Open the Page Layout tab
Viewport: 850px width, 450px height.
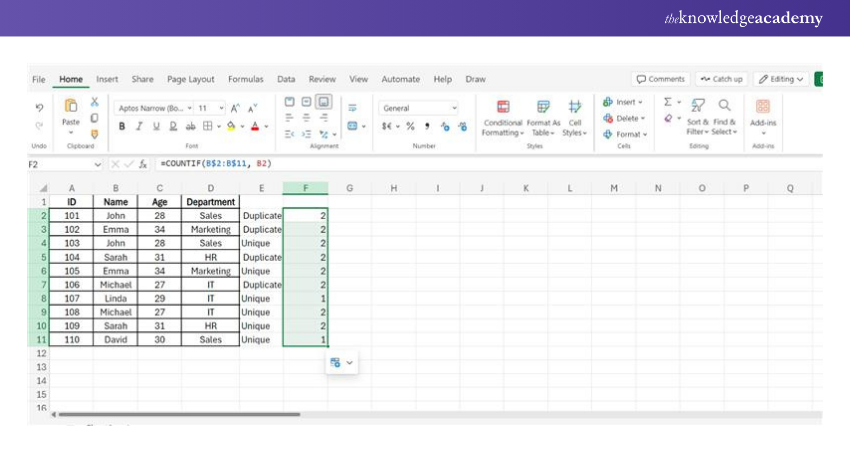[190, 79]
